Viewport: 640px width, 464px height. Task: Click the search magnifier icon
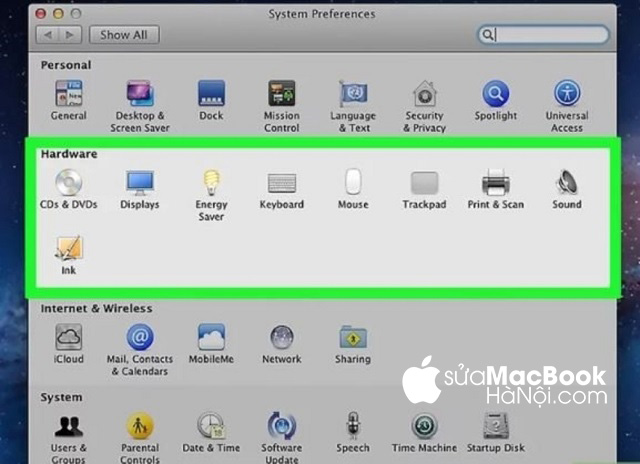click(x=487, y=35)
